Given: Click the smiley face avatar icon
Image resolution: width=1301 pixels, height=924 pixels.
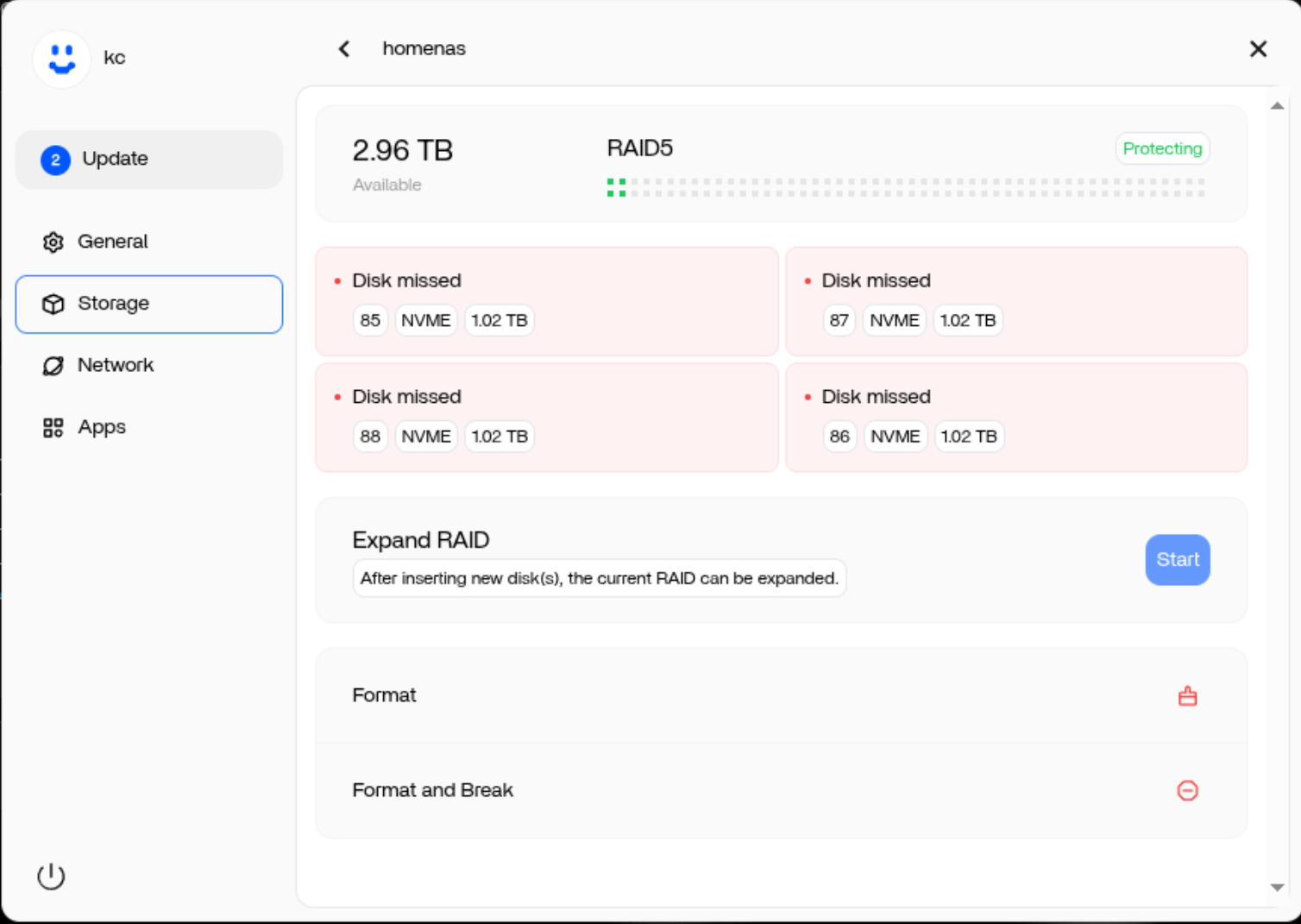Looking at the screenshot, I should [x=61, y=59].
